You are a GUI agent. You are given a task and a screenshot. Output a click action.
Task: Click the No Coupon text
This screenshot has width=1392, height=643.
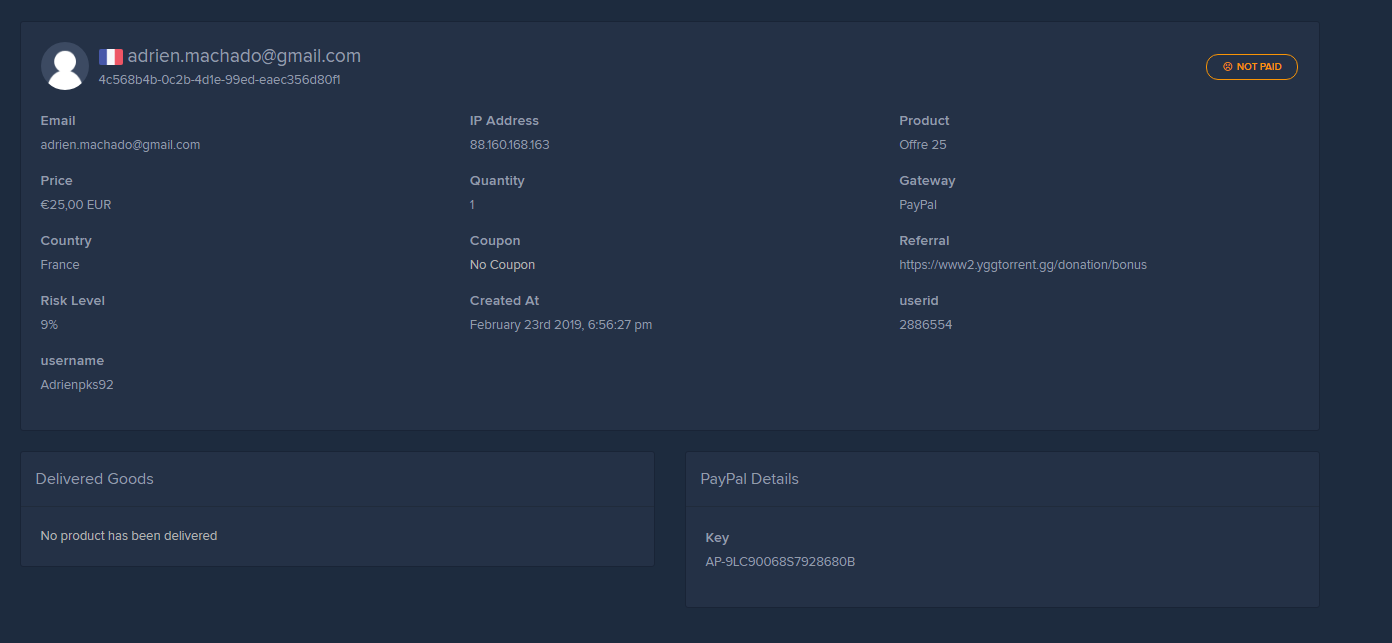click(x=502, y=265)
